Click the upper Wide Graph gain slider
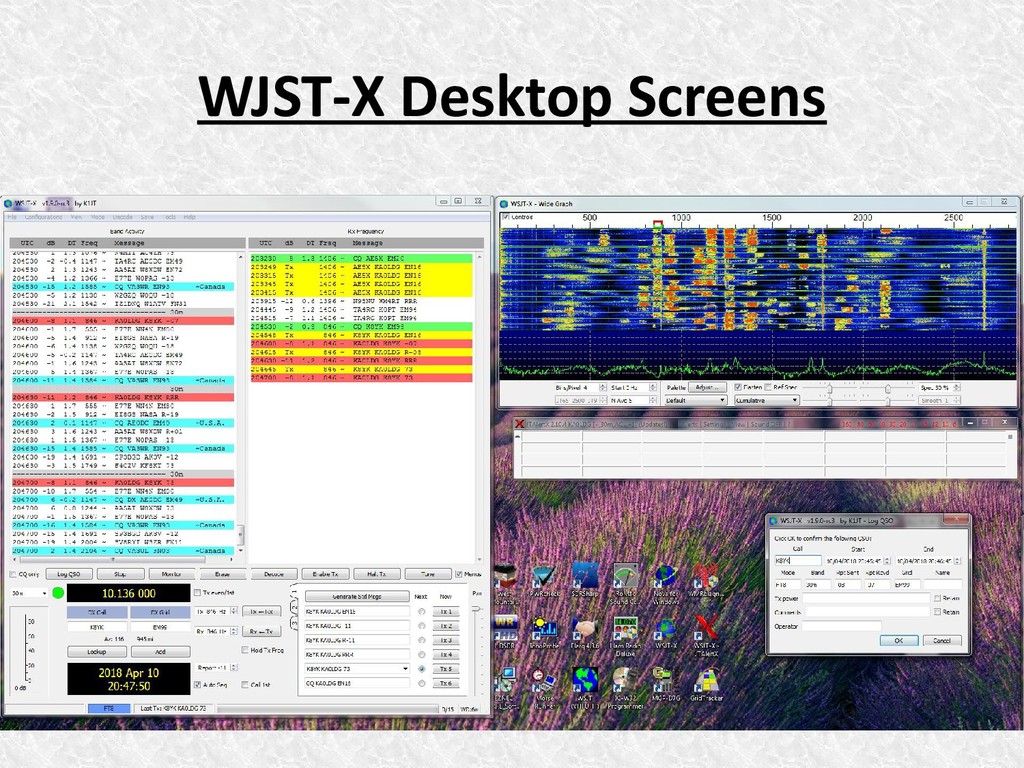Image resolution: width=1024 pixels, height=768 pixels. 829,389
